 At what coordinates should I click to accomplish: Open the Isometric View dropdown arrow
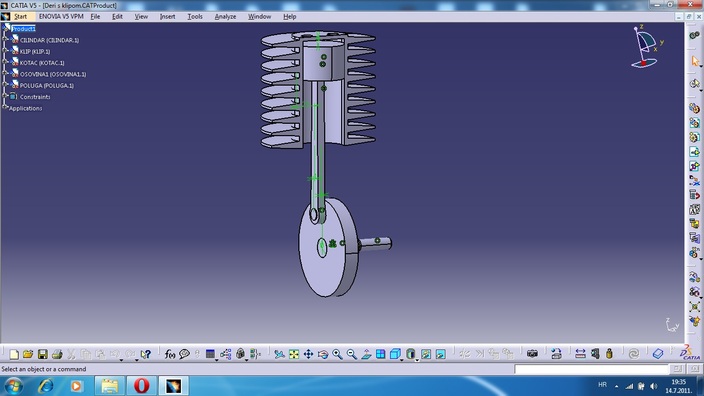[401, 360]
